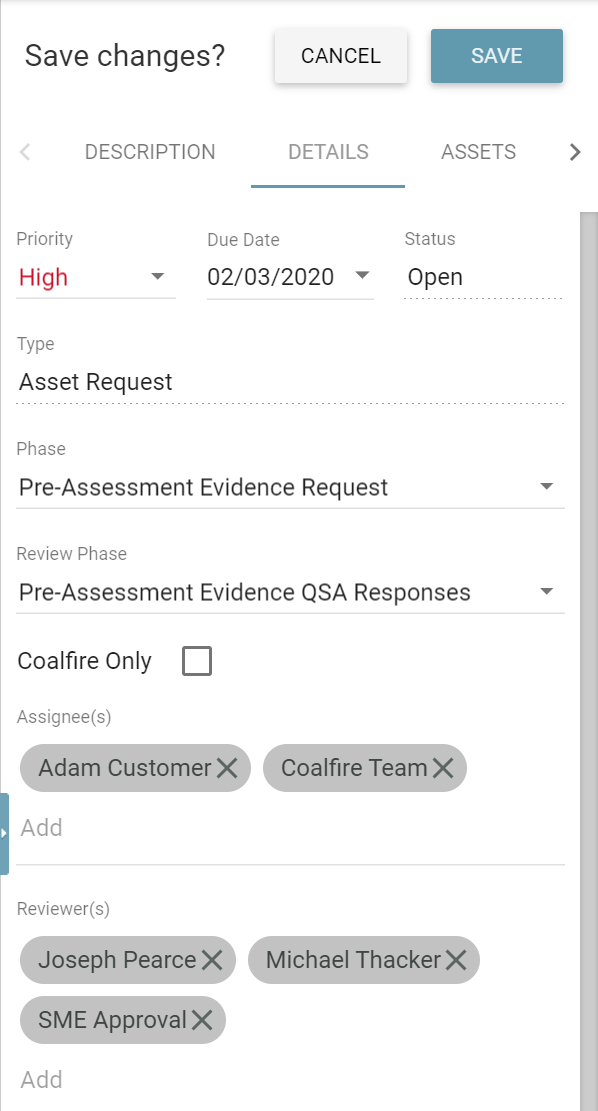This screenshot has height=1111, width=598.
Task: Expand the Phase dropdown
Action: 290,487
